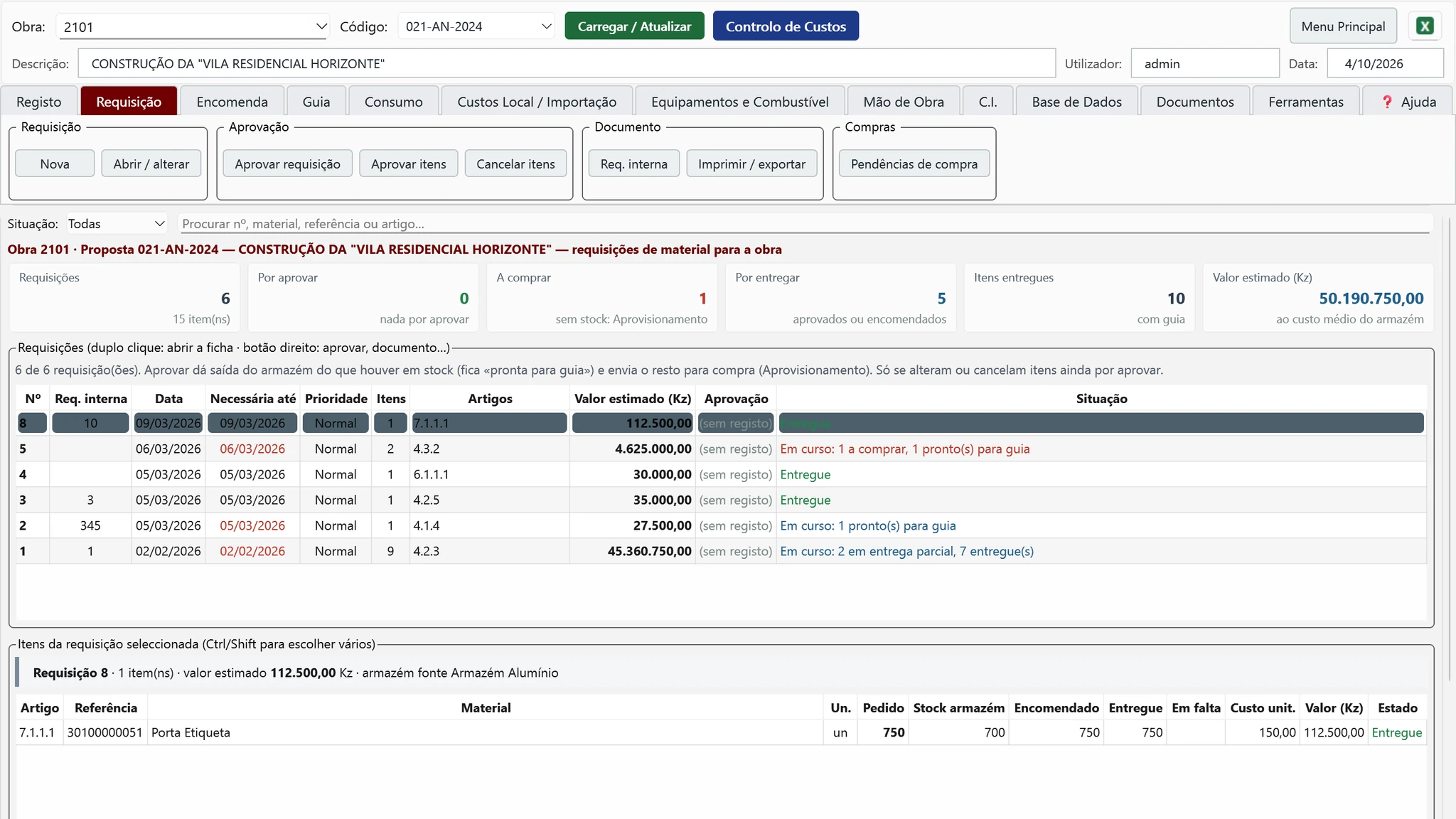Click Imprimir / exportar button

pos(751,164)
